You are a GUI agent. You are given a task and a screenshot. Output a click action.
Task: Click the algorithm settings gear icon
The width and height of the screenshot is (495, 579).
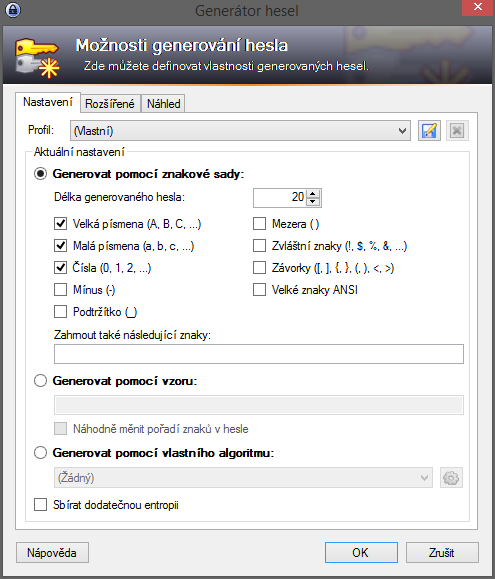point(451,478)
